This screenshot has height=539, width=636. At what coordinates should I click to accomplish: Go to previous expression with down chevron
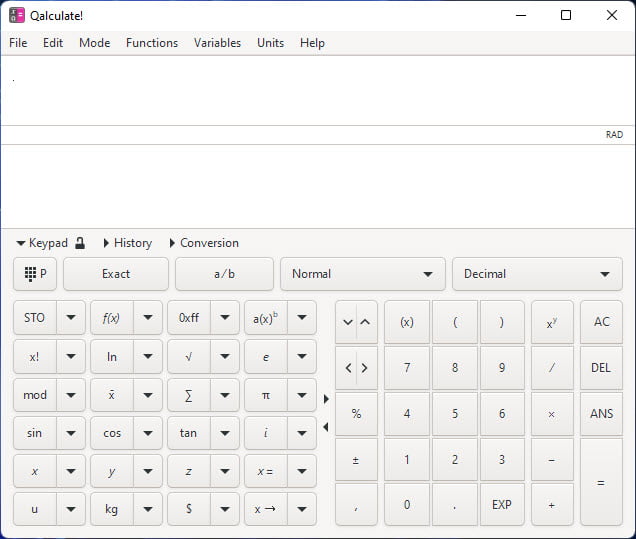click(x=348, y=322)
